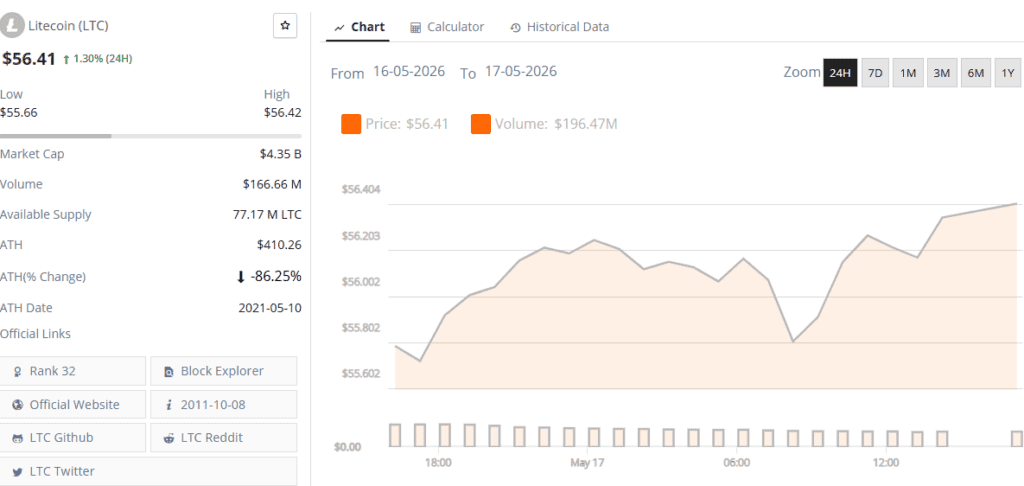Select the 3M zoom range
Image resolution: width=1024 pixels, height=486 pixels.
click(941, 73)
